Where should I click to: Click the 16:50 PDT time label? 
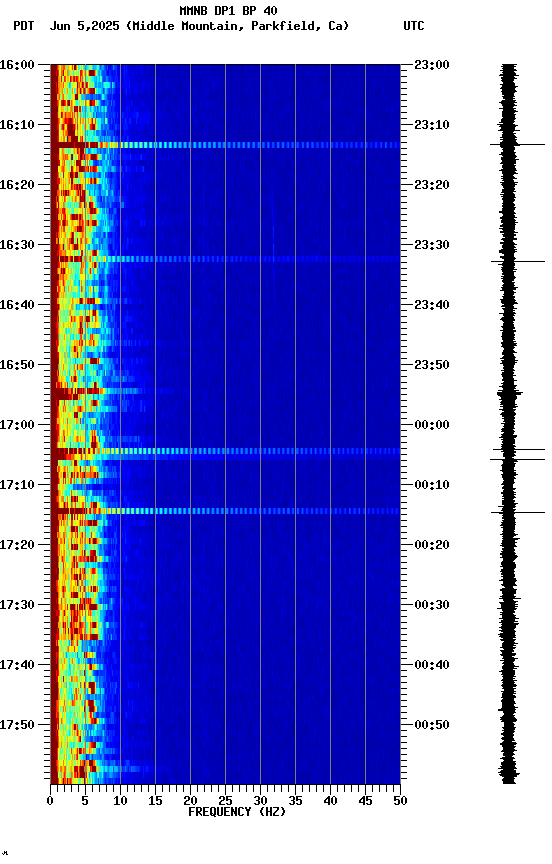coord(17,365)
